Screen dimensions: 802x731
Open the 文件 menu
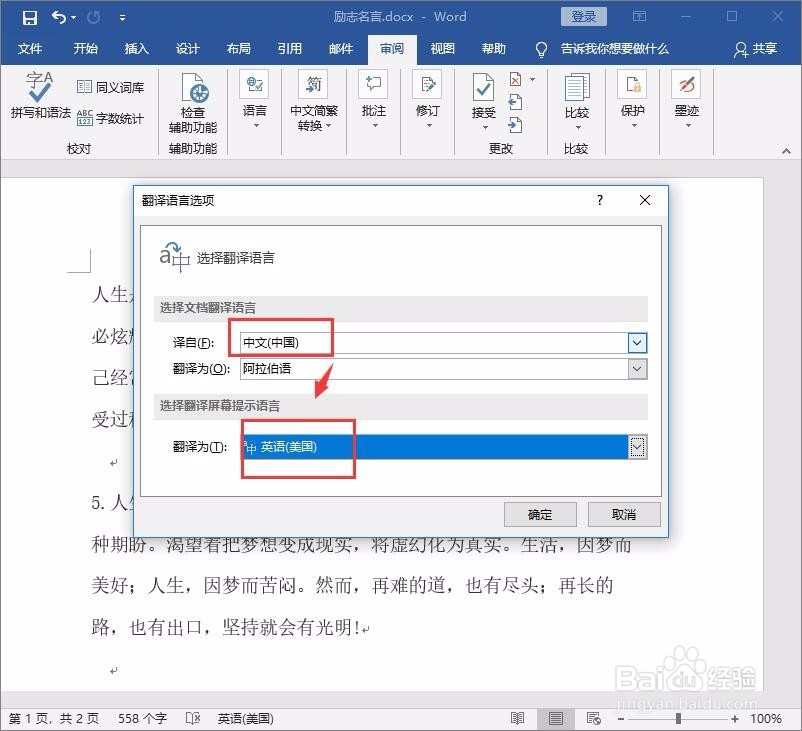click(31, 49)
